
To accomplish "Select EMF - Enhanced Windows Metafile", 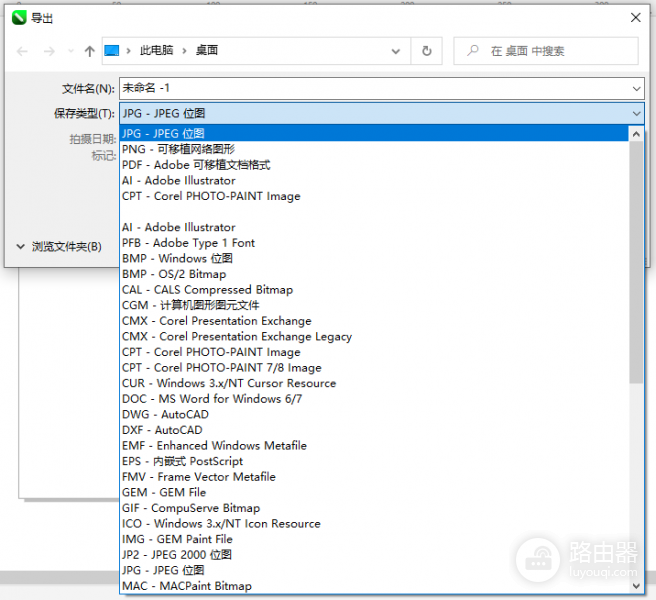I will (x=374, y=446).
